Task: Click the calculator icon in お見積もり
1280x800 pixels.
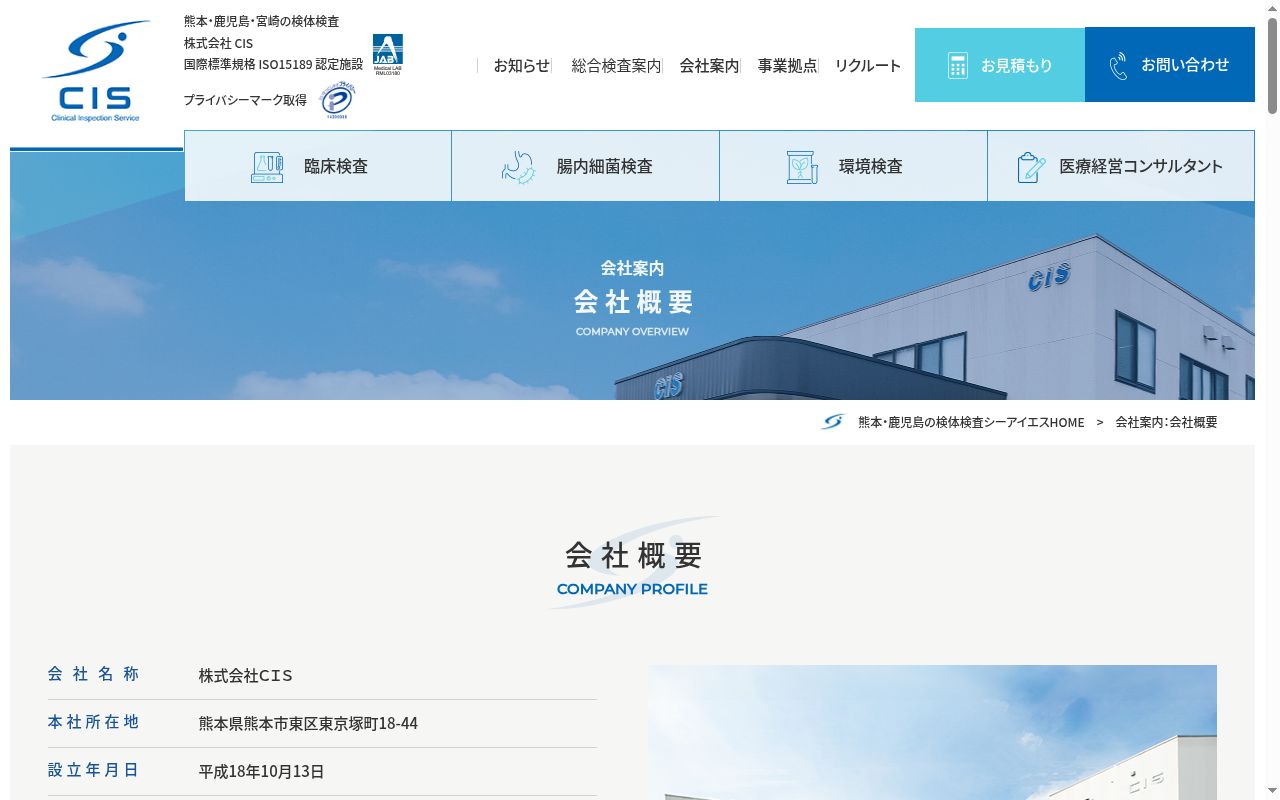Action: [x=957, y=65]
